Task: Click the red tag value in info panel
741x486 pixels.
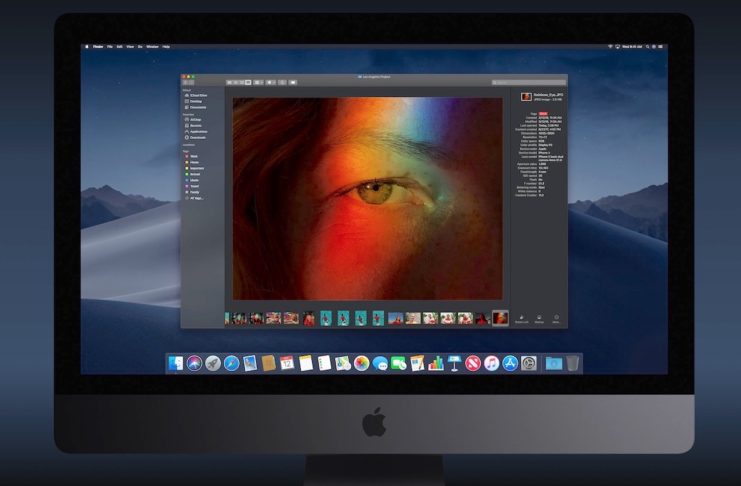Action: click(x=543, y=114)
